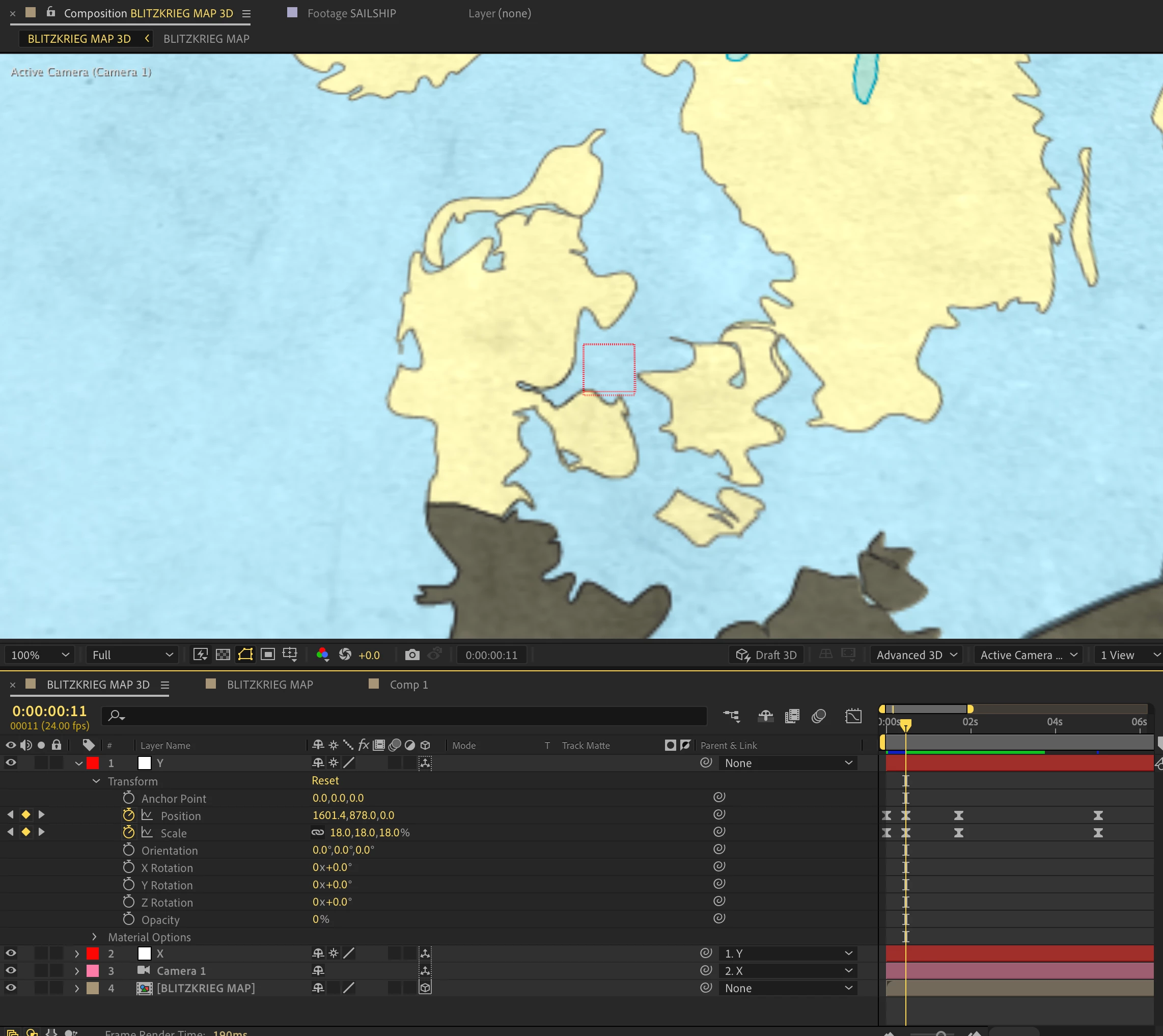1163x1036 pixels.
Task: Click the reset exposure icon
Action: click(345, 655)
